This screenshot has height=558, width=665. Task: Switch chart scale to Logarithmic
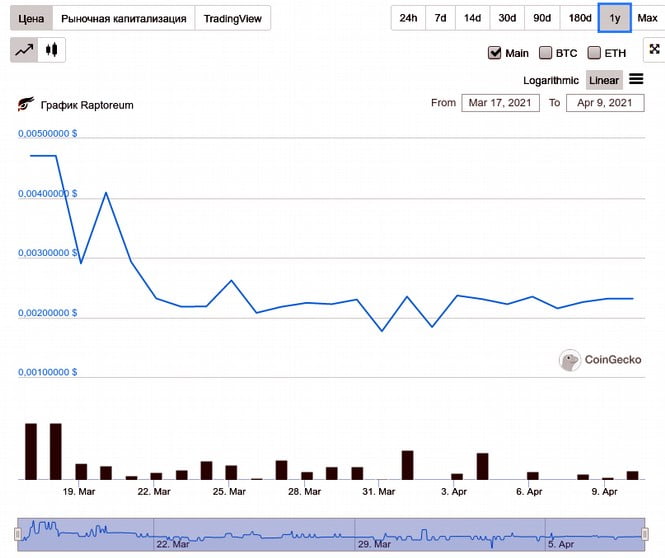click(x=550, y=81)
